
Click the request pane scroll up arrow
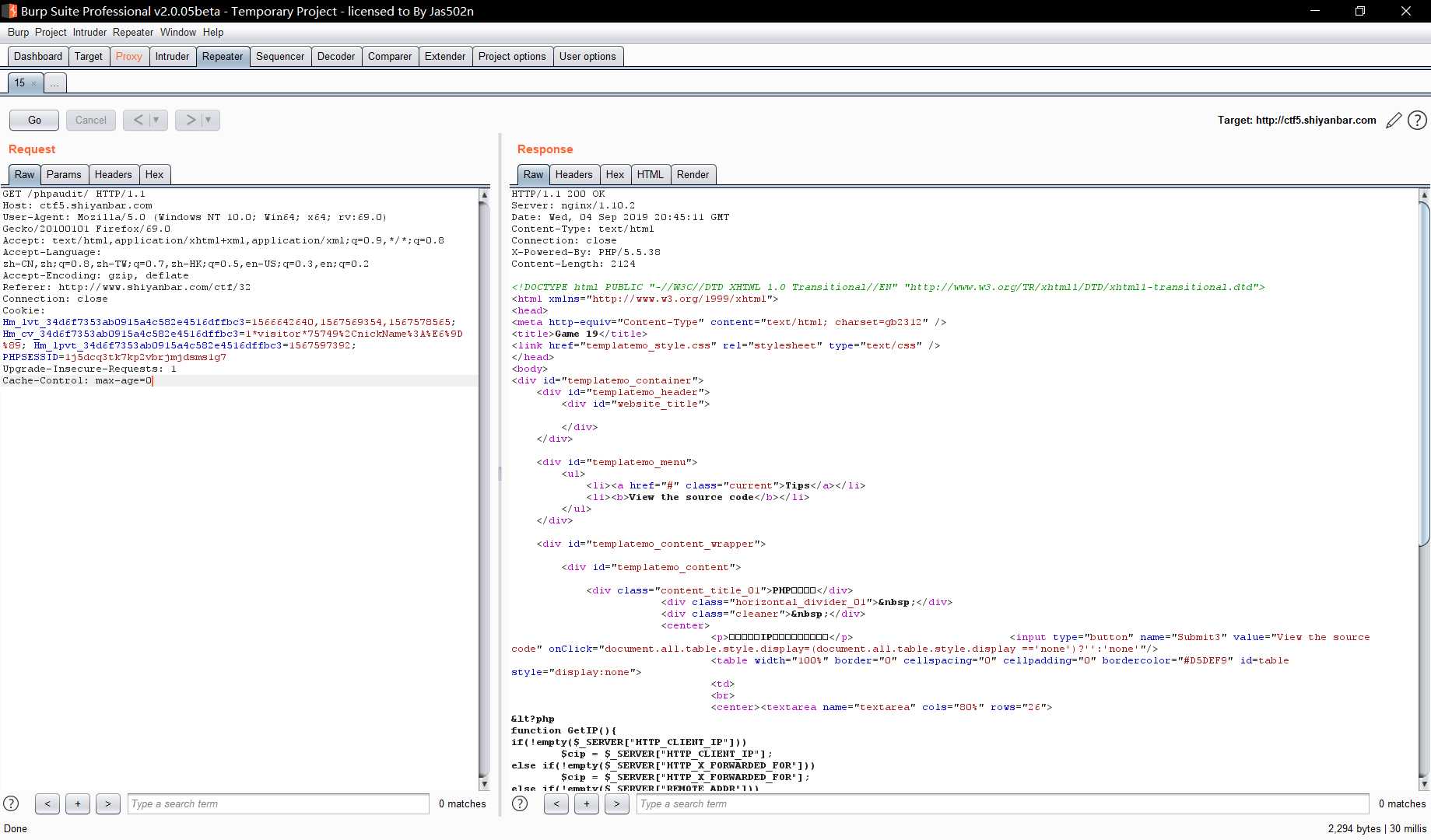pos(484,194)
